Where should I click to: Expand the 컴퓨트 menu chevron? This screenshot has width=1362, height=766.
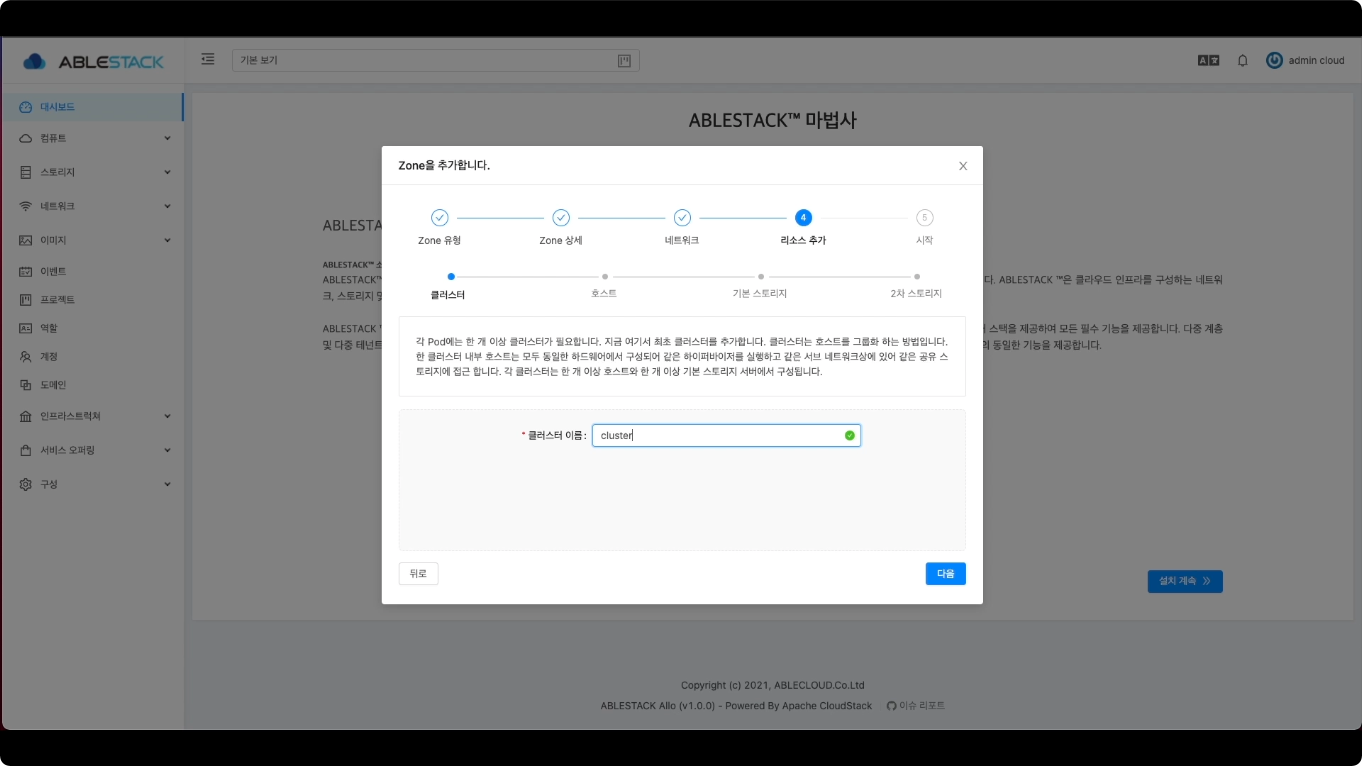pos(167,138)
